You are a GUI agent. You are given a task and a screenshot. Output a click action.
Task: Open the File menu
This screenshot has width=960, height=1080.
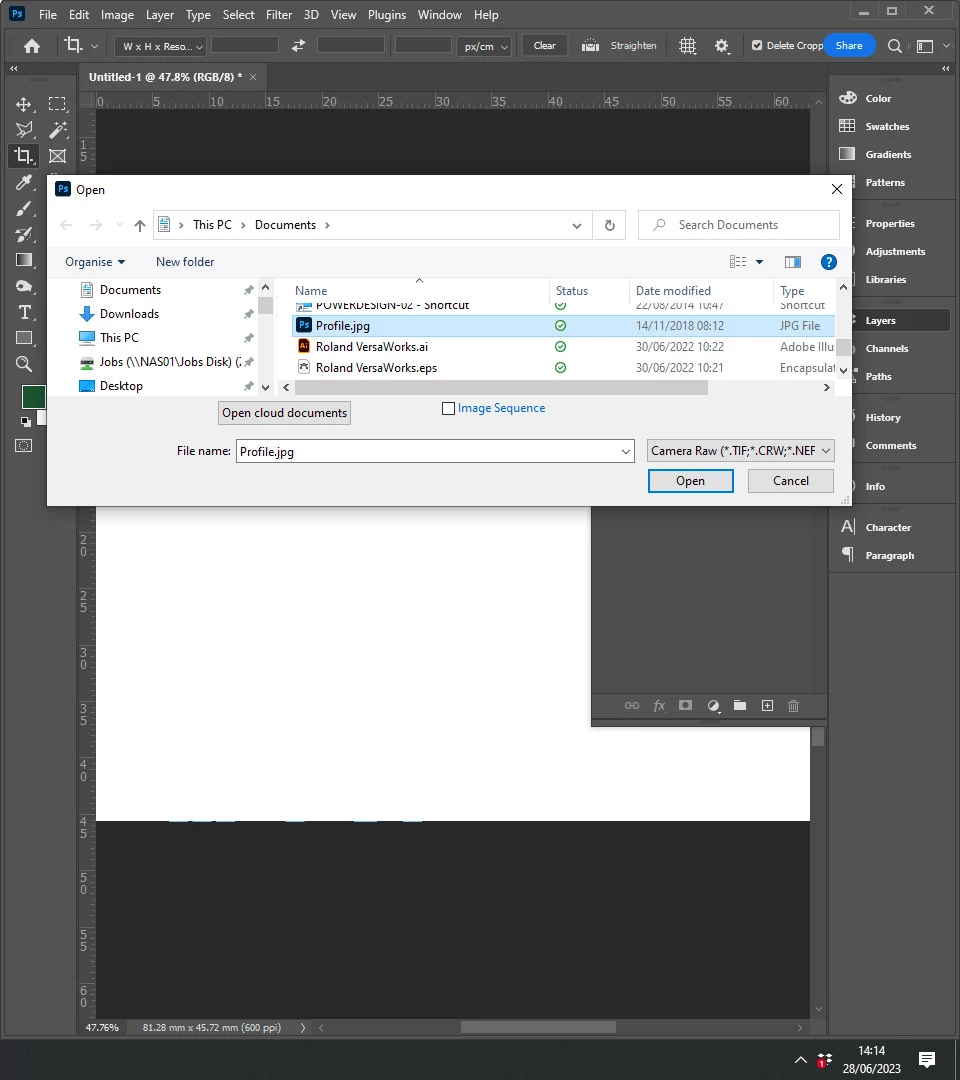(48, 14)
